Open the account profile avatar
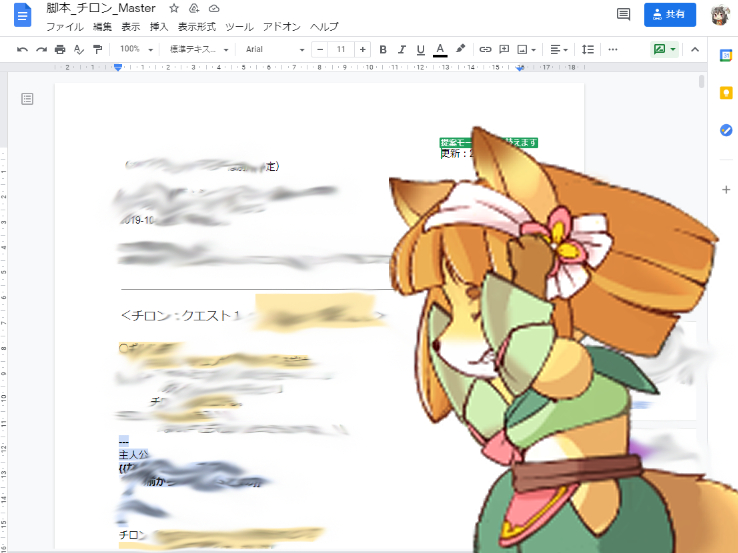This screenshot has width=738, height=553. click(721, 15)
